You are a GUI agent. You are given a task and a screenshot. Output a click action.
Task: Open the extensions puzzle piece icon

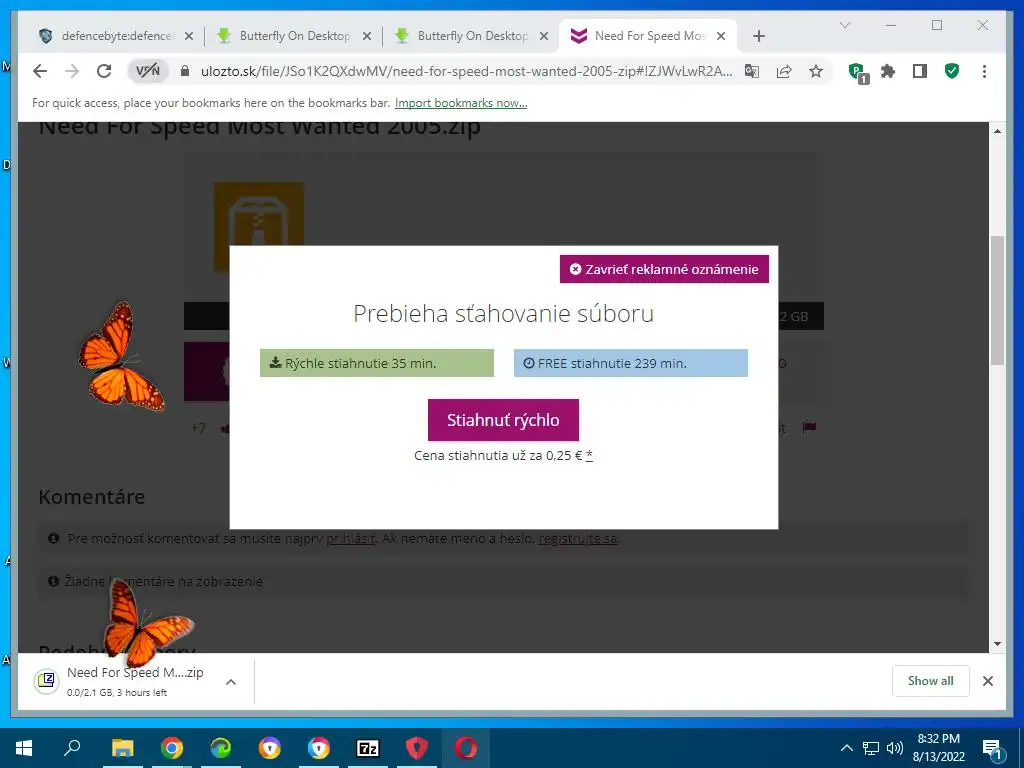(x=888, y=71)
